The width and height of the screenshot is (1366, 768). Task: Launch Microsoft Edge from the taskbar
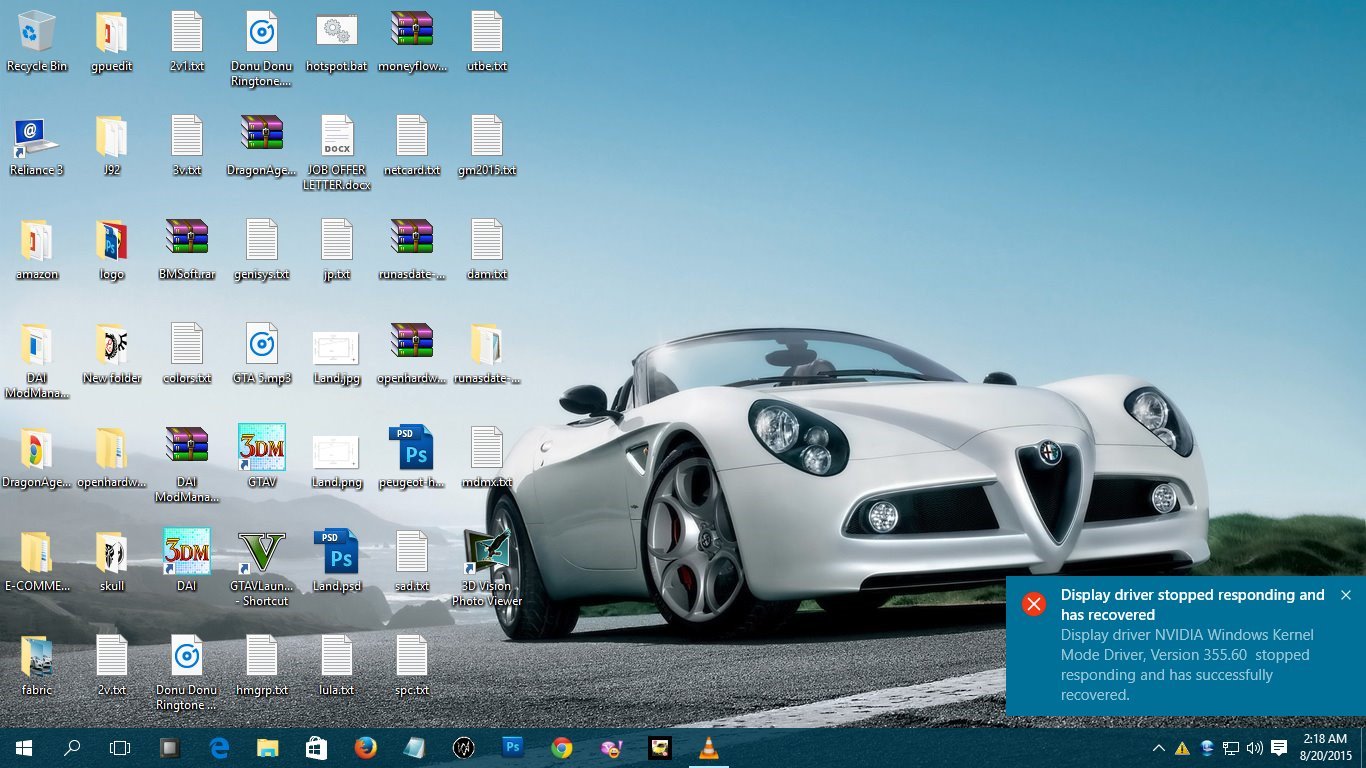pos(219,748)
